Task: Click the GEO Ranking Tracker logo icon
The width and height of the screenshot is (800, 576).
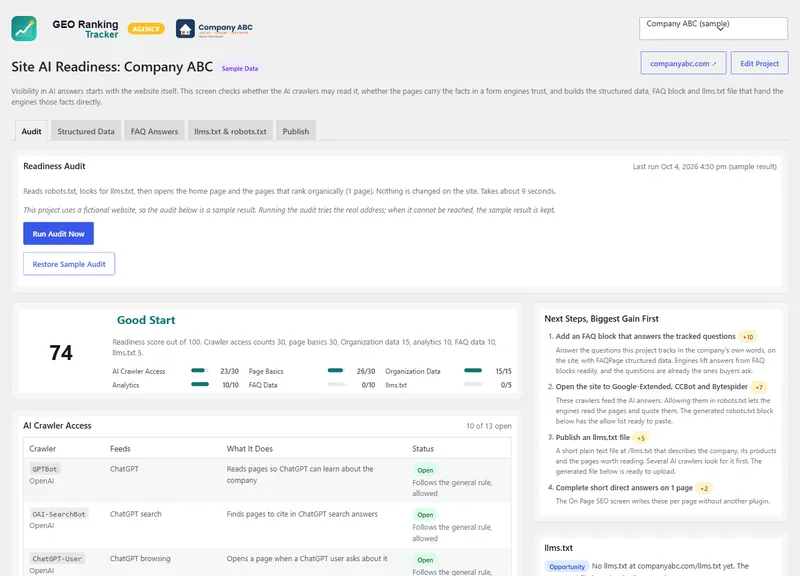Action: point(24,29)
